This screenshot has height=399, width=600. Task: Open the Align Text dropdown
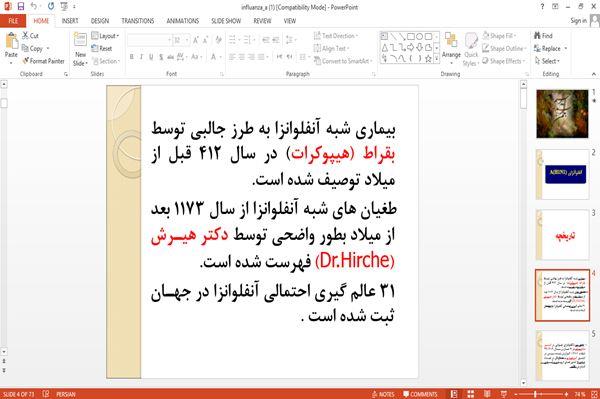point(331,49)
